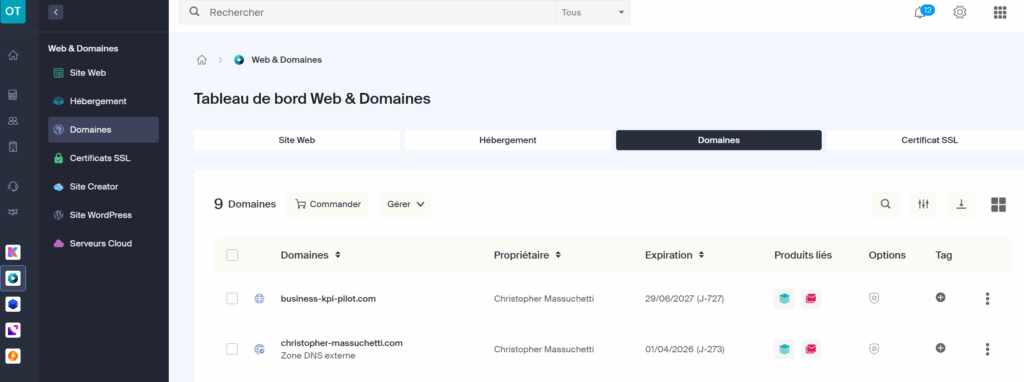This screenshot has height=382, width=1024.
Task: Check the christopher-massuchetti.com row checkbox
Action: 232,349
